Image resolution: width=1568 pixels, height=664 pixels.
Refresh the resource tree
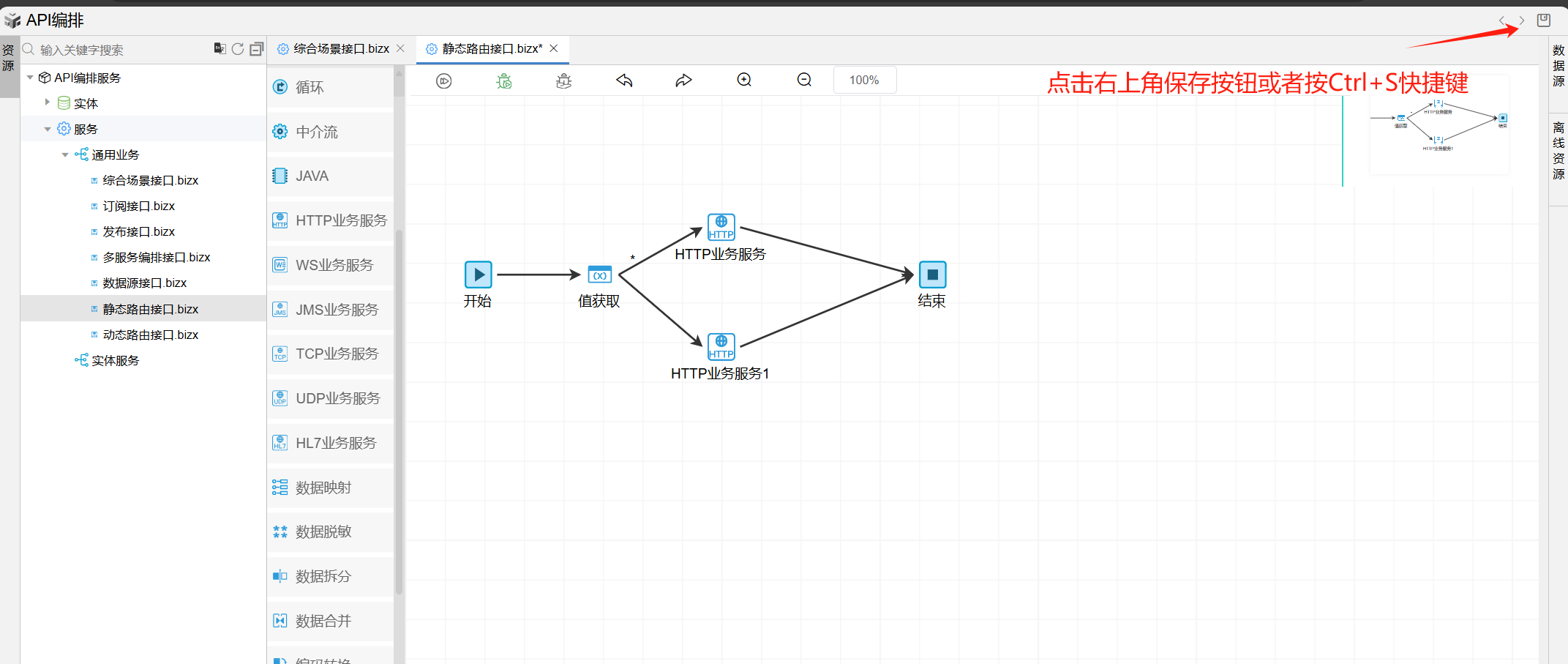pyautogui.click(x=238, y=49)
